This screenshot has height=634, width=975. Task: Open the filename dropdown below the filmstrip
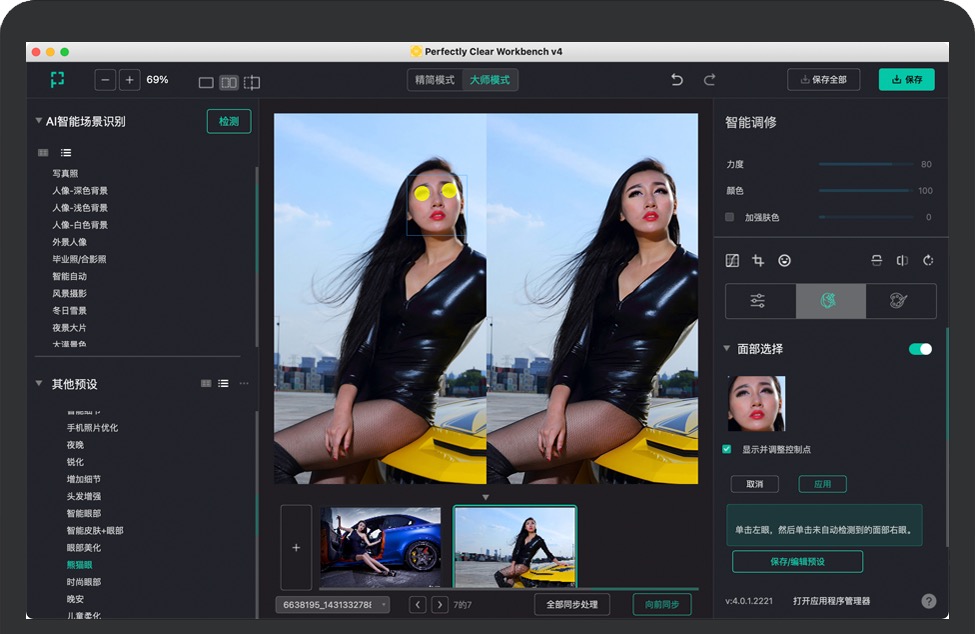[332, 604]
